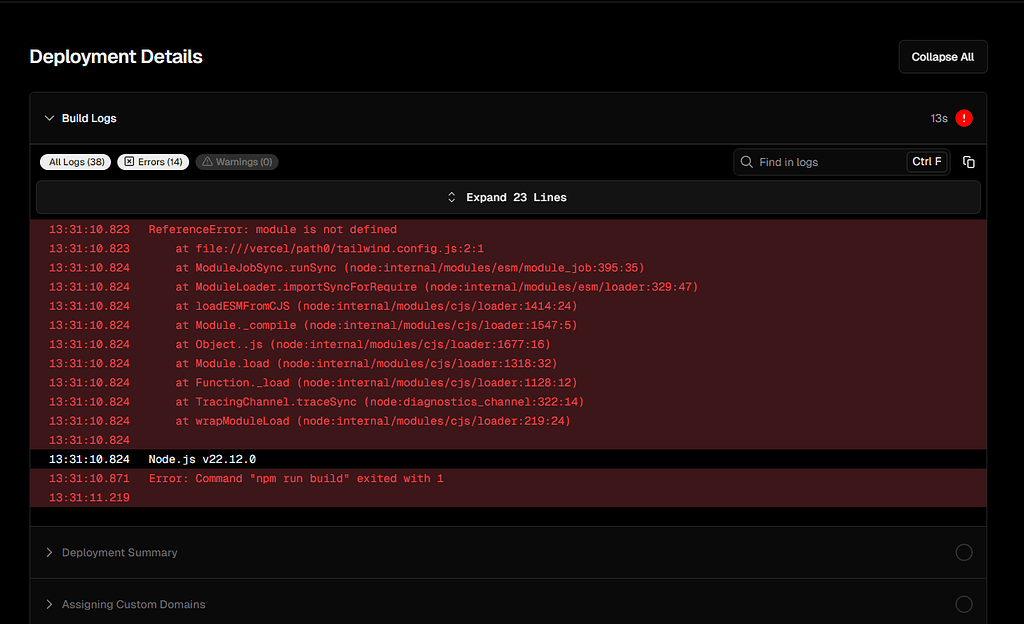
Task: Click the magnifier icon in the search box
Action: pos(746,161)
